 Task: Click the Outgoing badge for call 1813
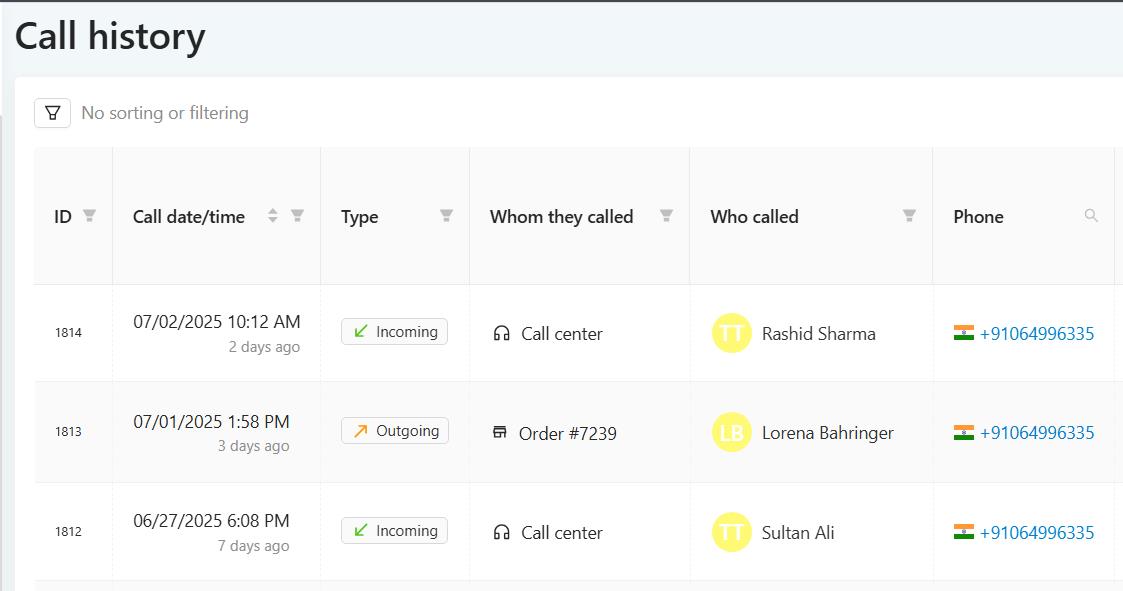click(x=395, y=431)
